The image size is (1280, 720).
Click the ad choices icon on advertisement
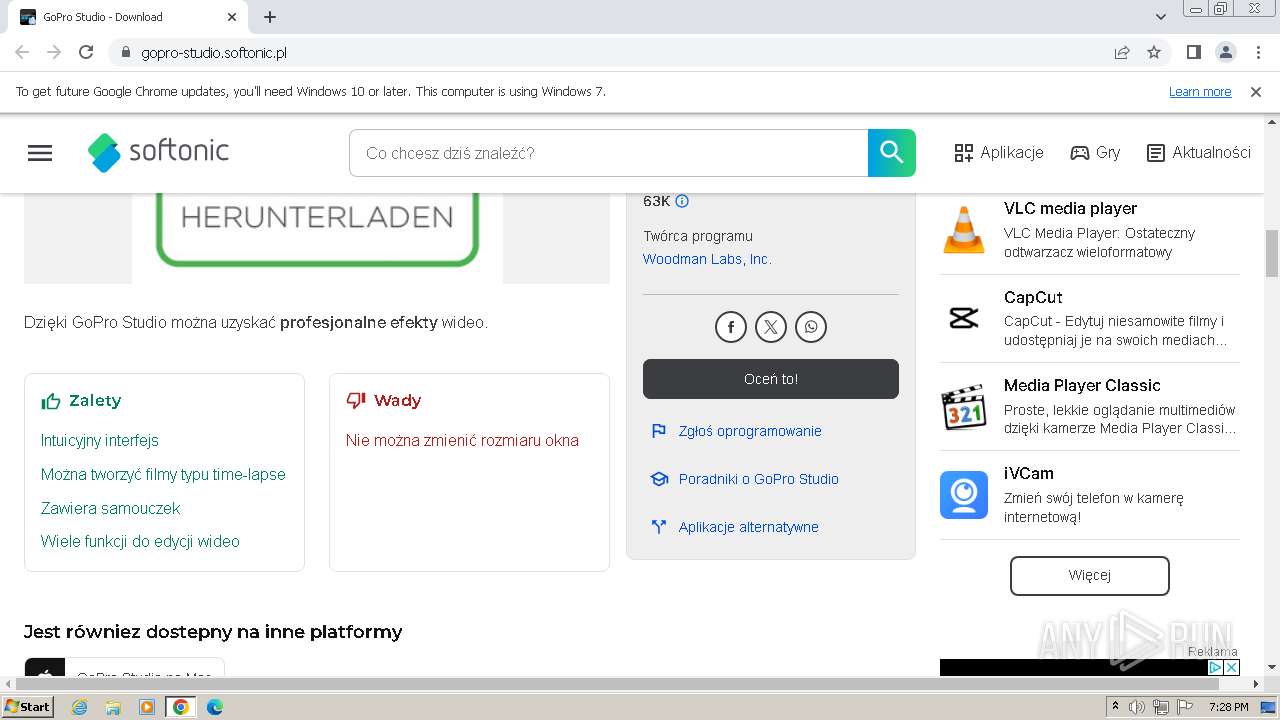tap(1215, 667)
